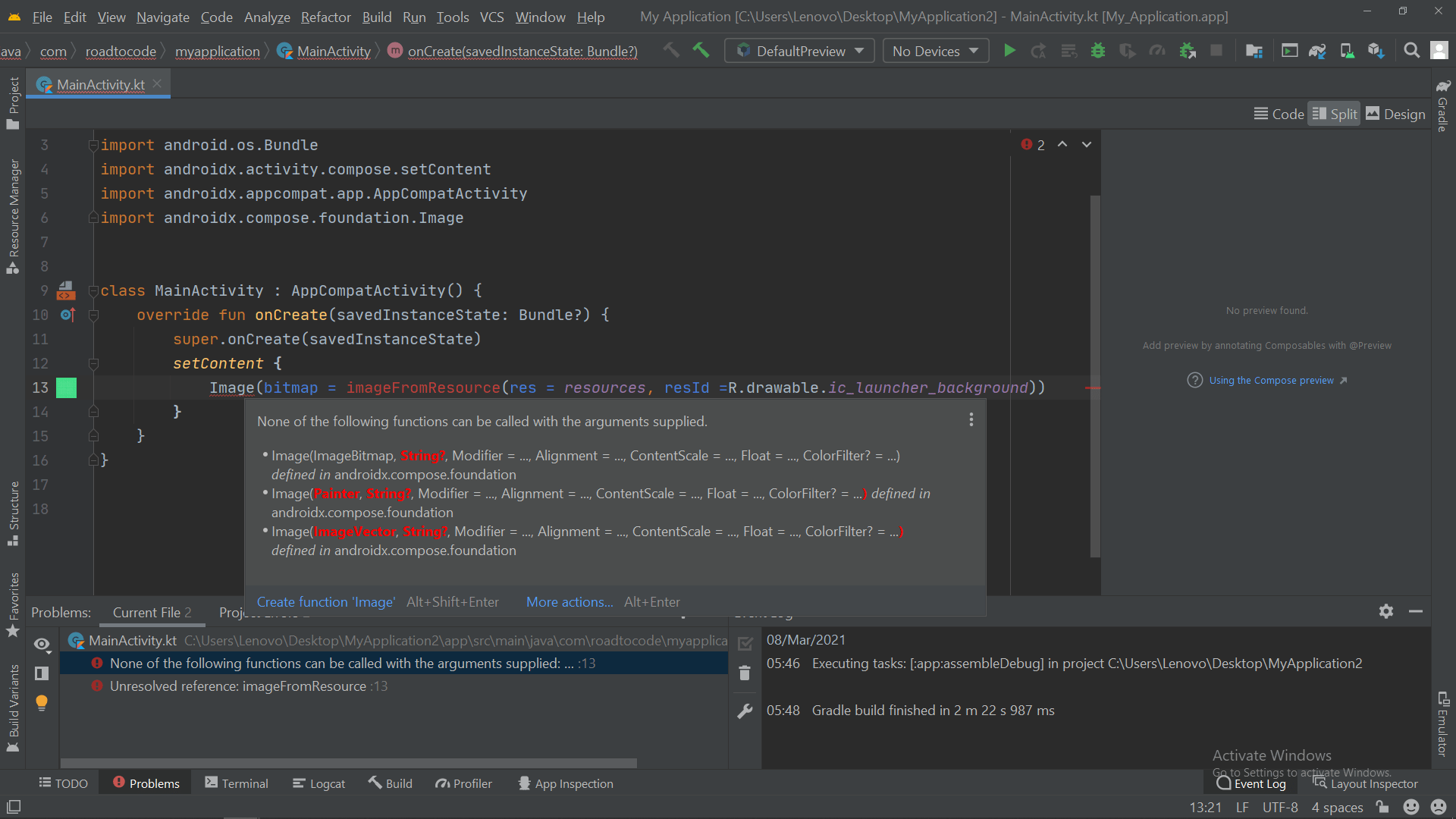Click the wrench icon in Event Log
Image resolution: width=1456 pixels, height=819 pixels.
[x=745, y=711]
